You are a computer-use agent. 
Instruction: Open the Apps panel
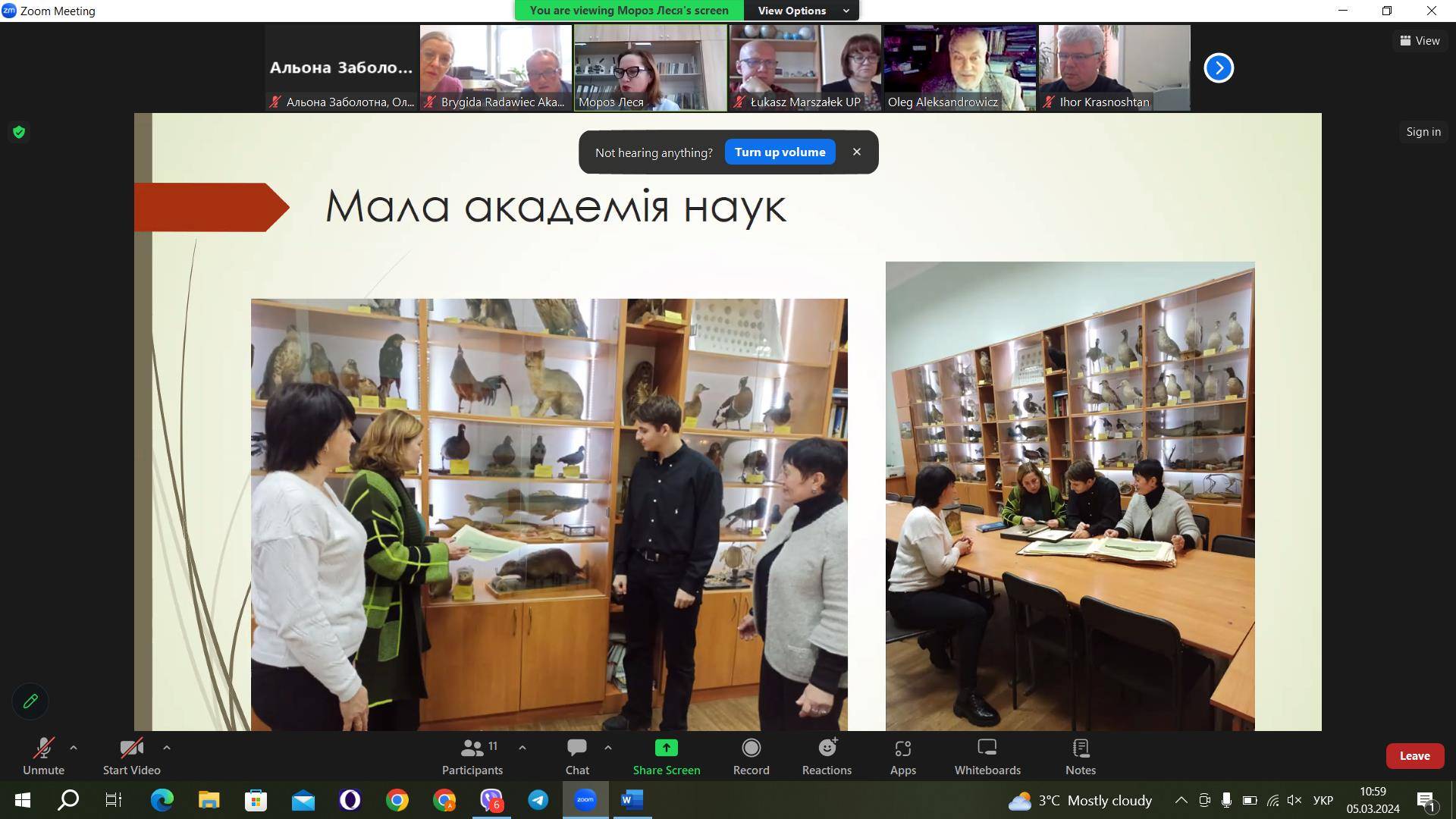coord(902,757)
